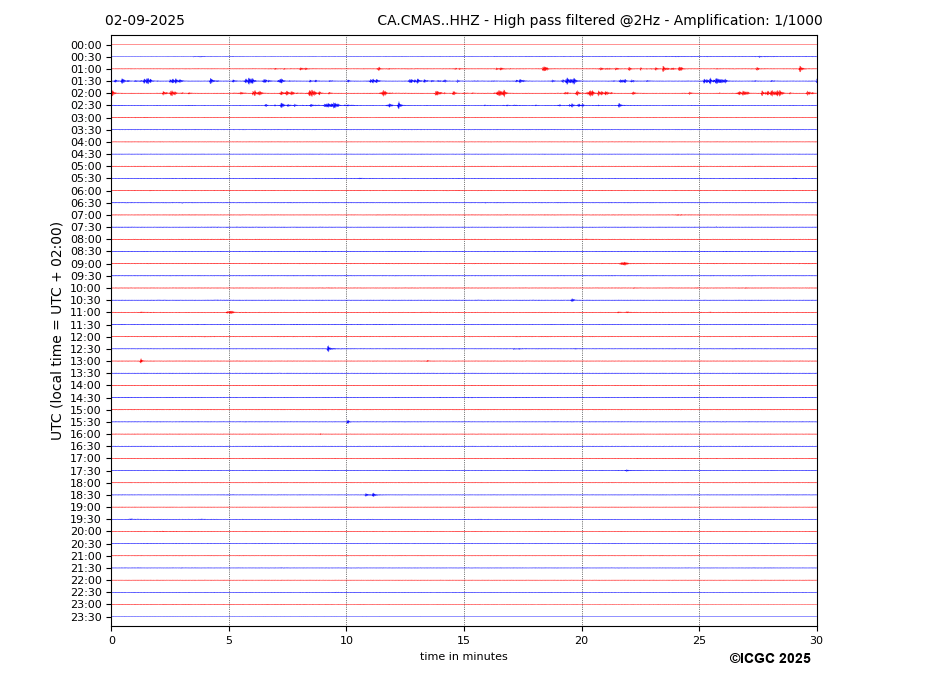927x696 pixels.
Task: Click the x-axis tick label 20
Action: click(x=582, y=640)
